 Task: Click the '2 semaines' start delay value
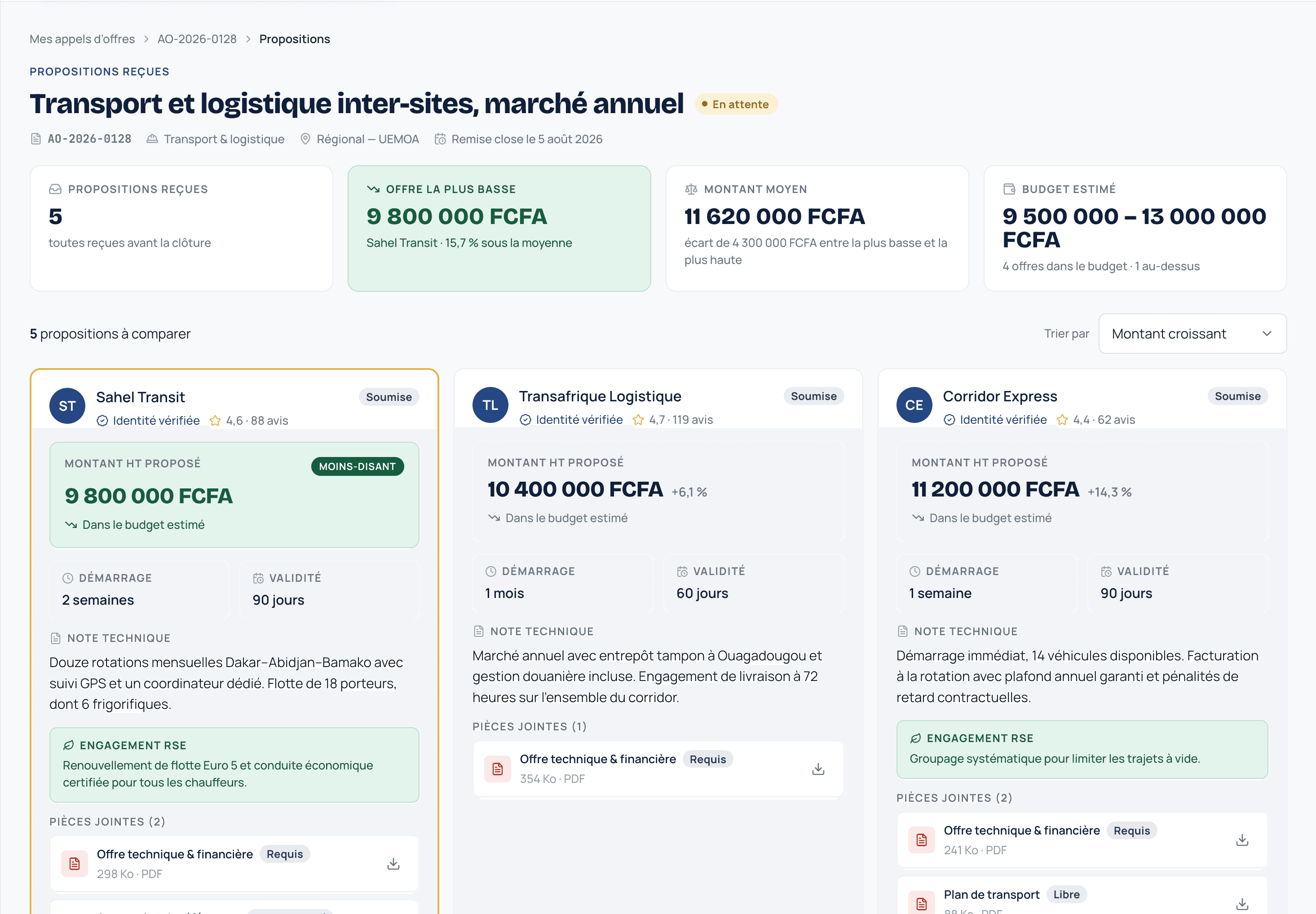(x=98, y=600)
